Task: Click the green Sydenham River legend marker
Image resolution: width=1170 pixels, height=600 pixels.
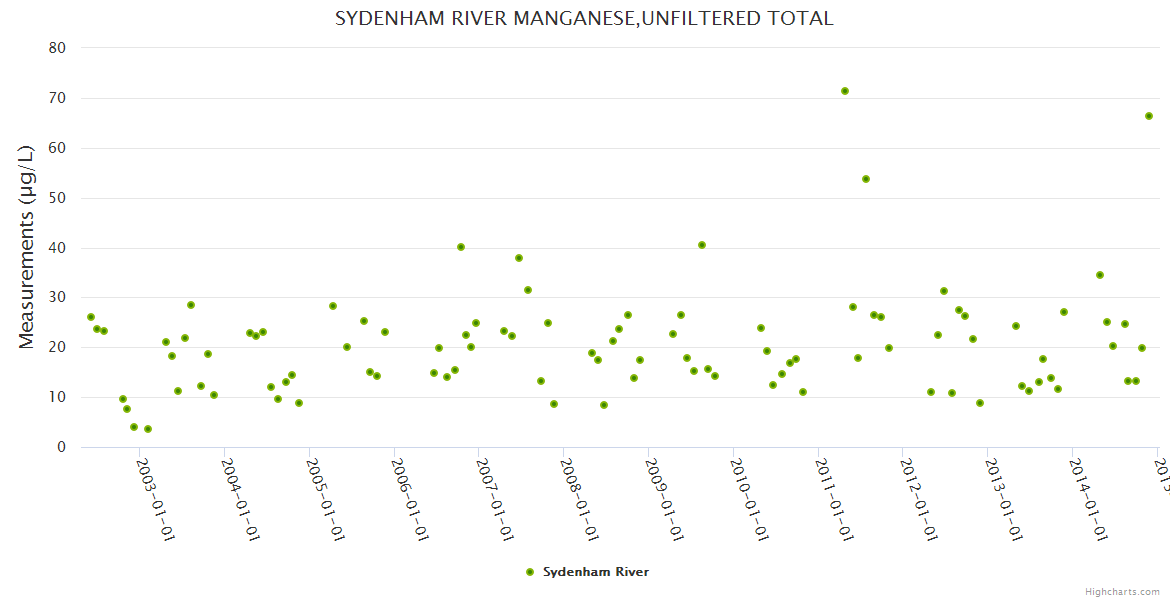Action: tap(530, 572)
